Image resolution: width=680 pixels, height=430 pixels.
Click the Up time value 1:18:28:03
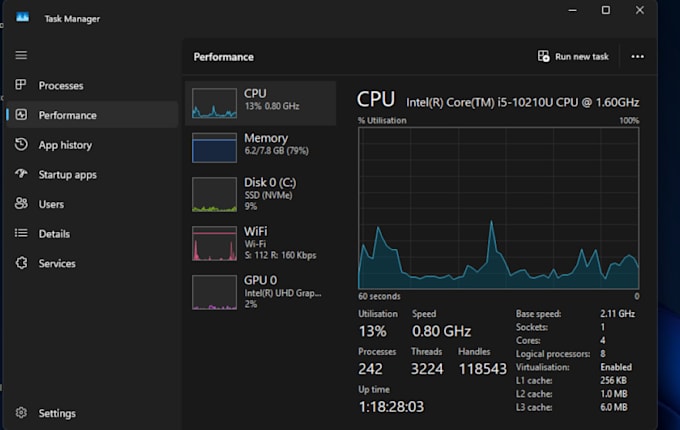pos(391,407)
